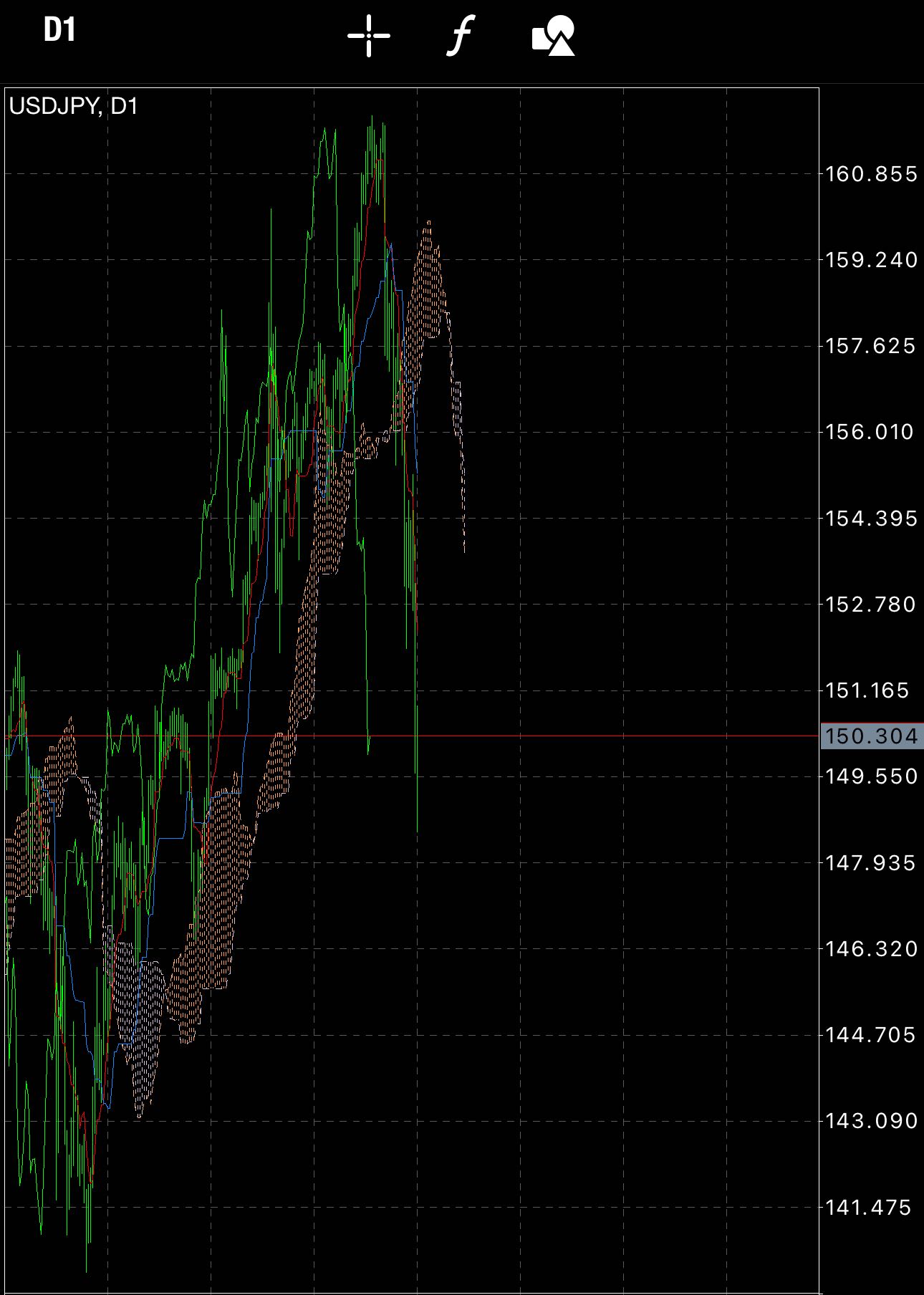Click the 160.855 price axis label

click(x=871, y=174)
